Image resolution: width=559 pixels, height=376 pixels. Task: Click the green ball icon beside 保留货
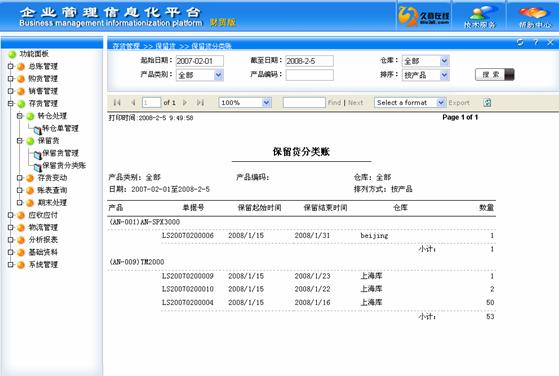click(30, 141)
